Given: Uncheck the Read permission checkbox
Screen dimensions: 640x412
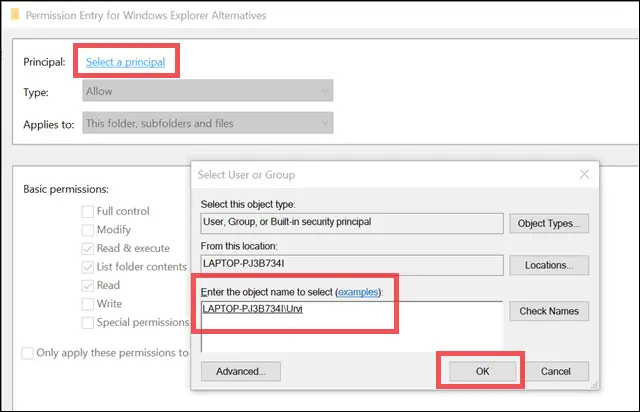Looking at the screenshot, I should 88,285.
